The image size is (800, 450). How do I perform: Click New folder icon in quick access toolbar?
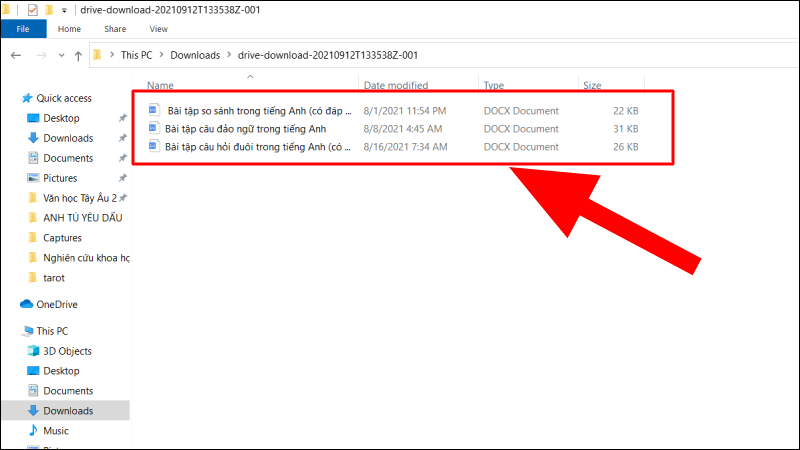(49, 10)
